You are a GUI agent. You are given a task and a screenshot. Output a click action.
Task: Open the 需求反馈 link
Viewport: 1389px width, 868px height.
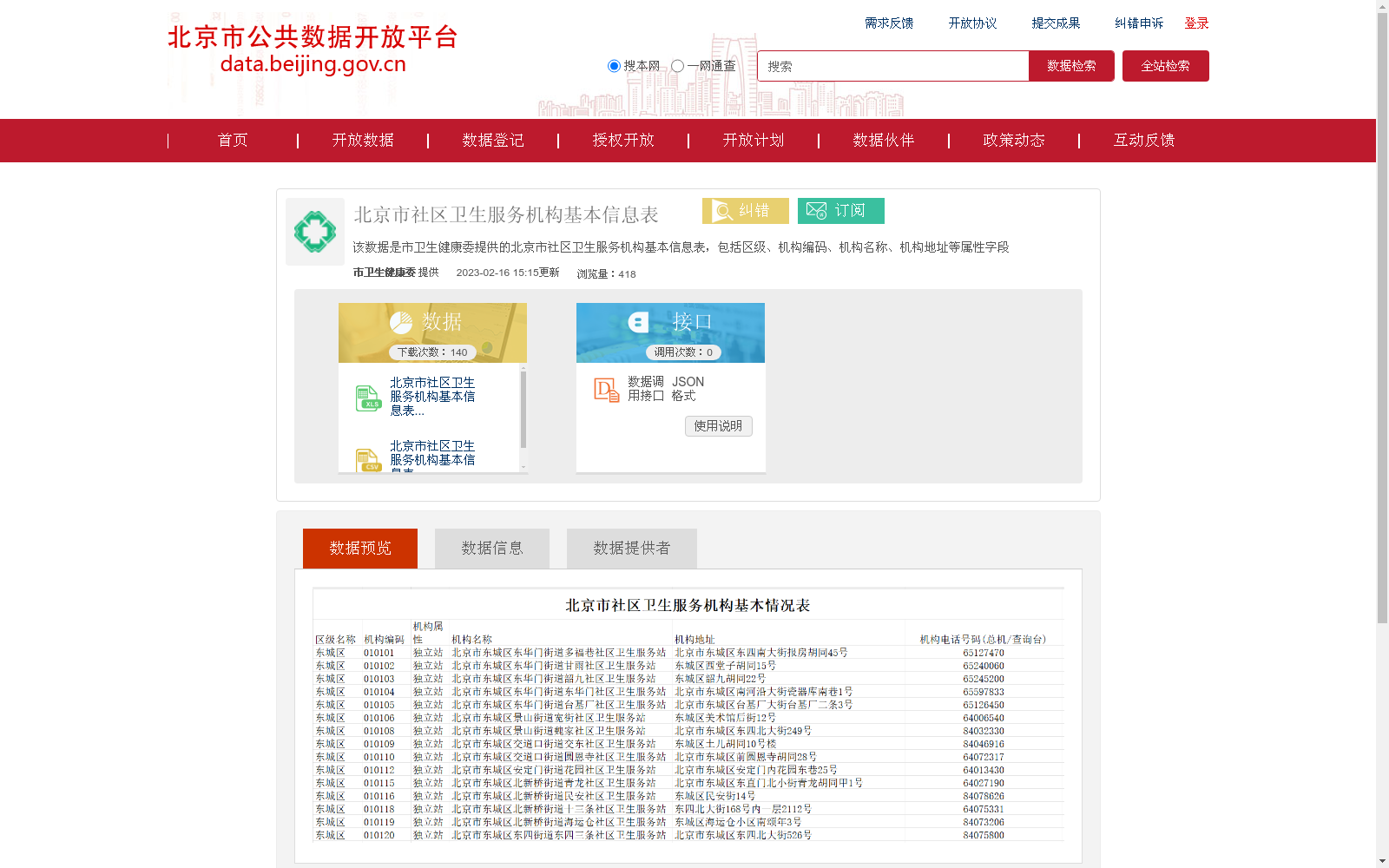point(889,23)
